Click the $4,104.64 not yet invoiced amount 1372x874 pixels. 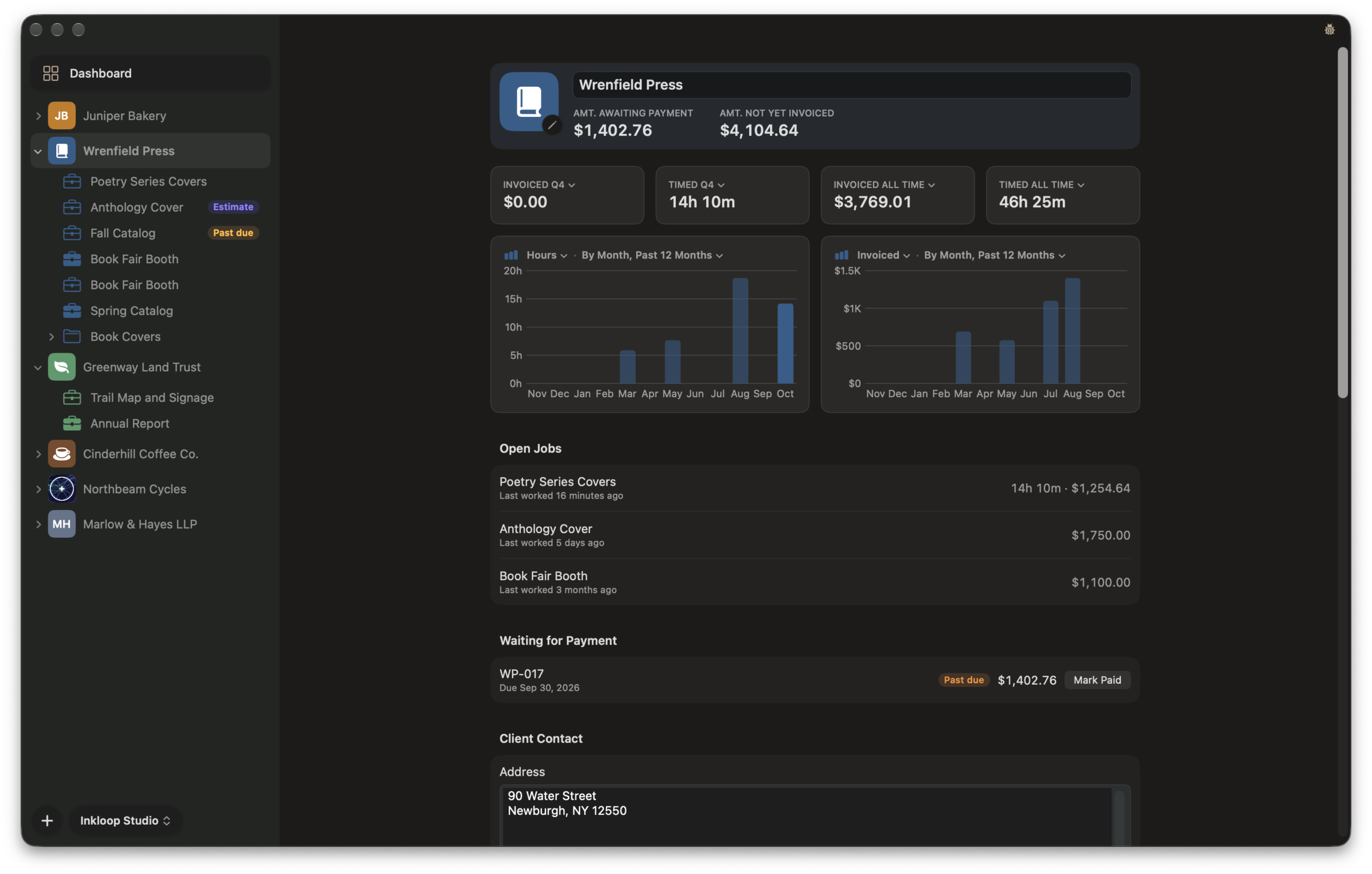[x=758, y=130]
